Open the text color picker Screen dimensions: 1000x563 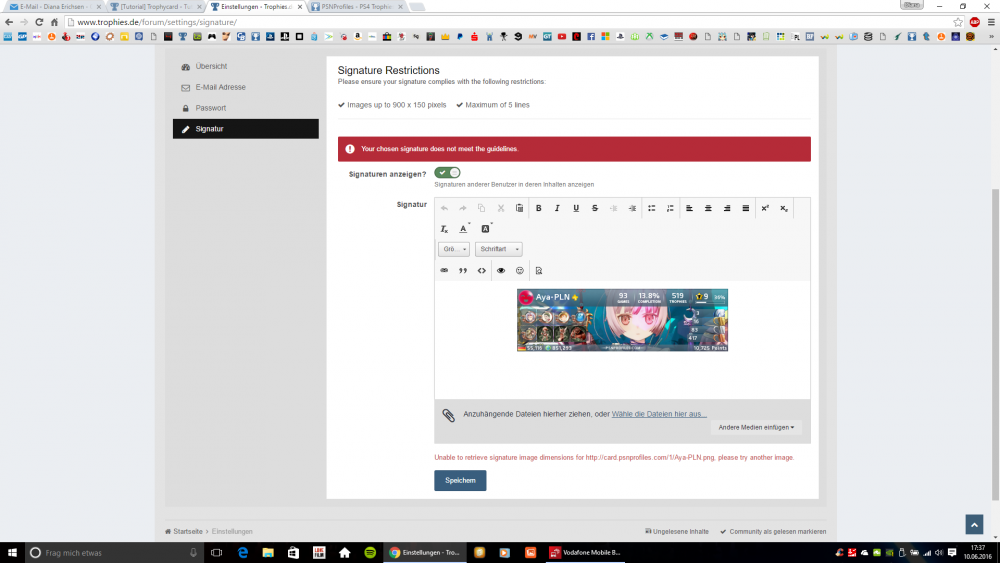tap(464, 229)
